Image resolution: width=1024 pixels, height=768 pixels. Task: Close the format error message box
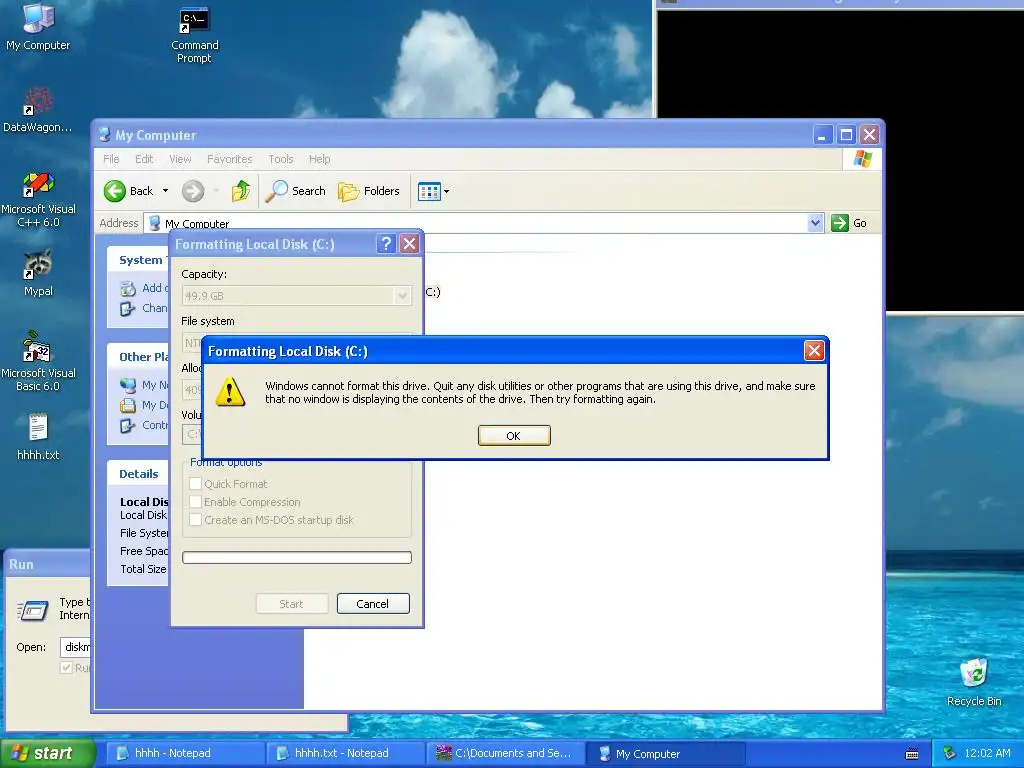click(814, 351)
